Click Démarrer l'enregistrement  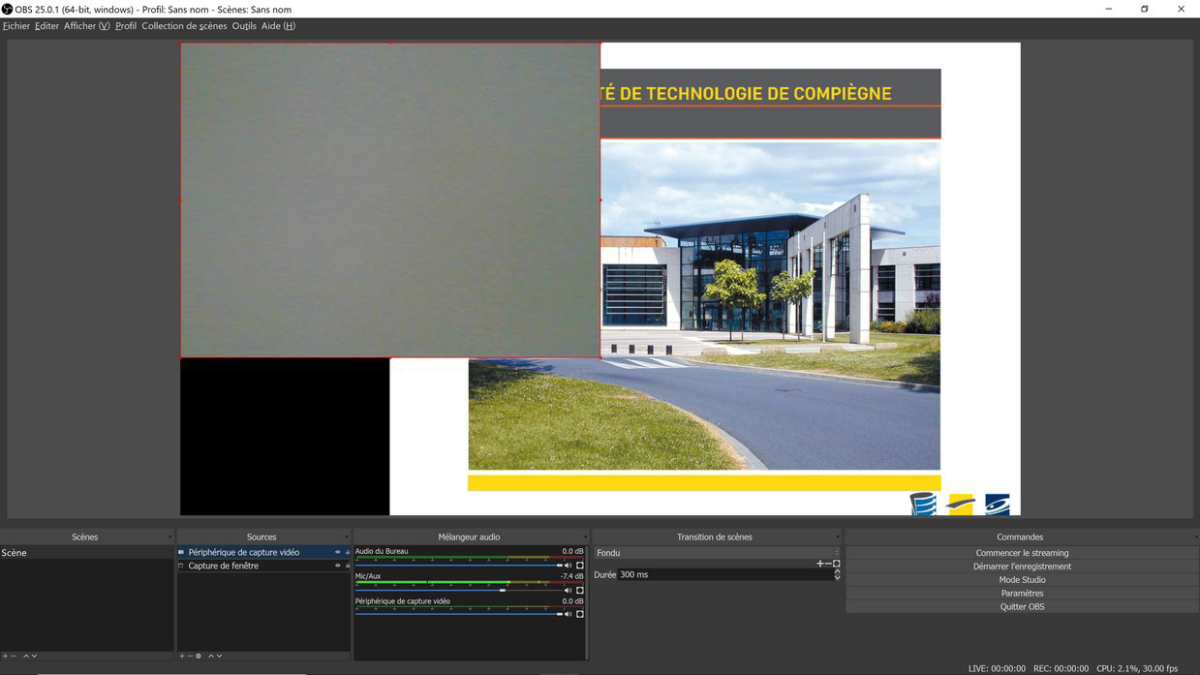[1022, 566]
